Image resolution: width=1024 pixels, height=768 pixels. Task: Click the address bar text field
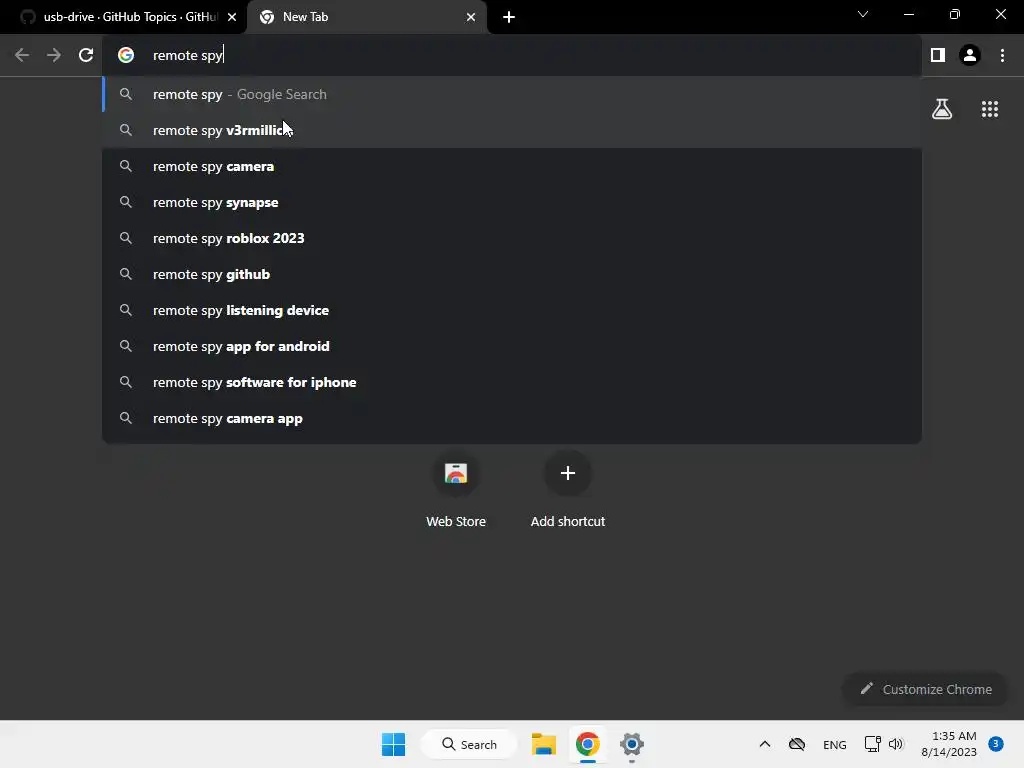pos(512,55)
